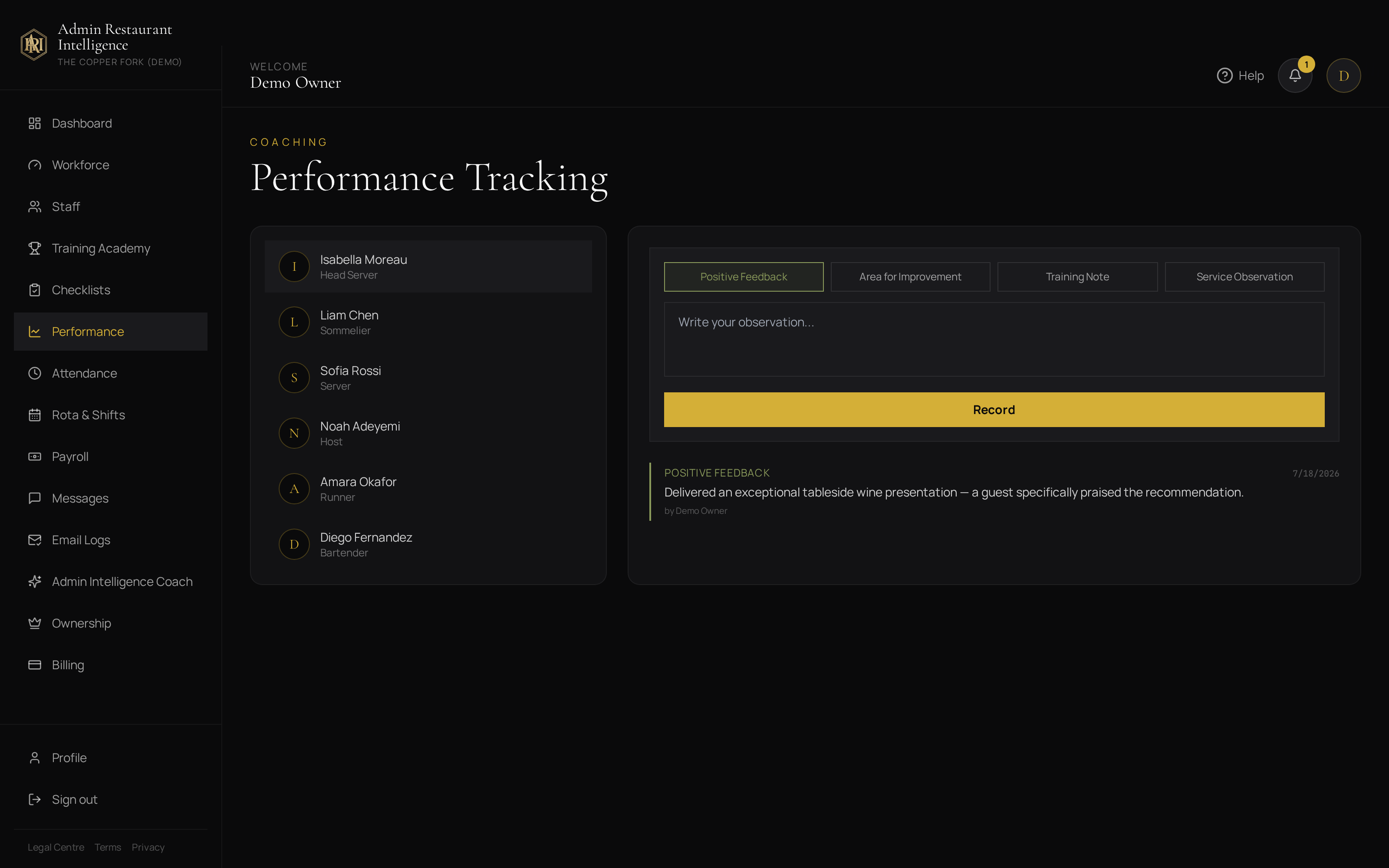This screenshot has width=1389, height=868.
Task: Open the user menu avatar D in header
Action: coord(1344,76)
